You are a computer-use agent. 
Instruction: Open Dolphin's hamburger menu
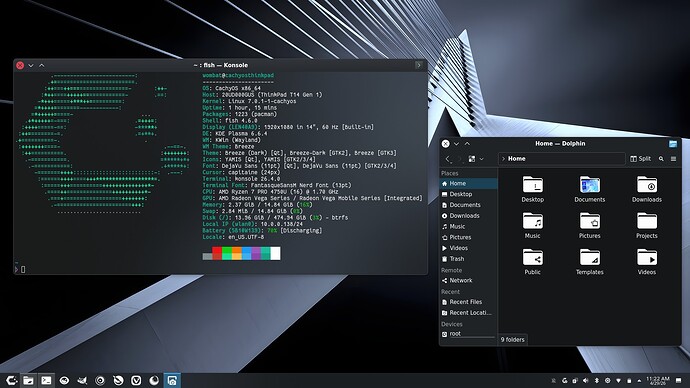coord(673,159)
